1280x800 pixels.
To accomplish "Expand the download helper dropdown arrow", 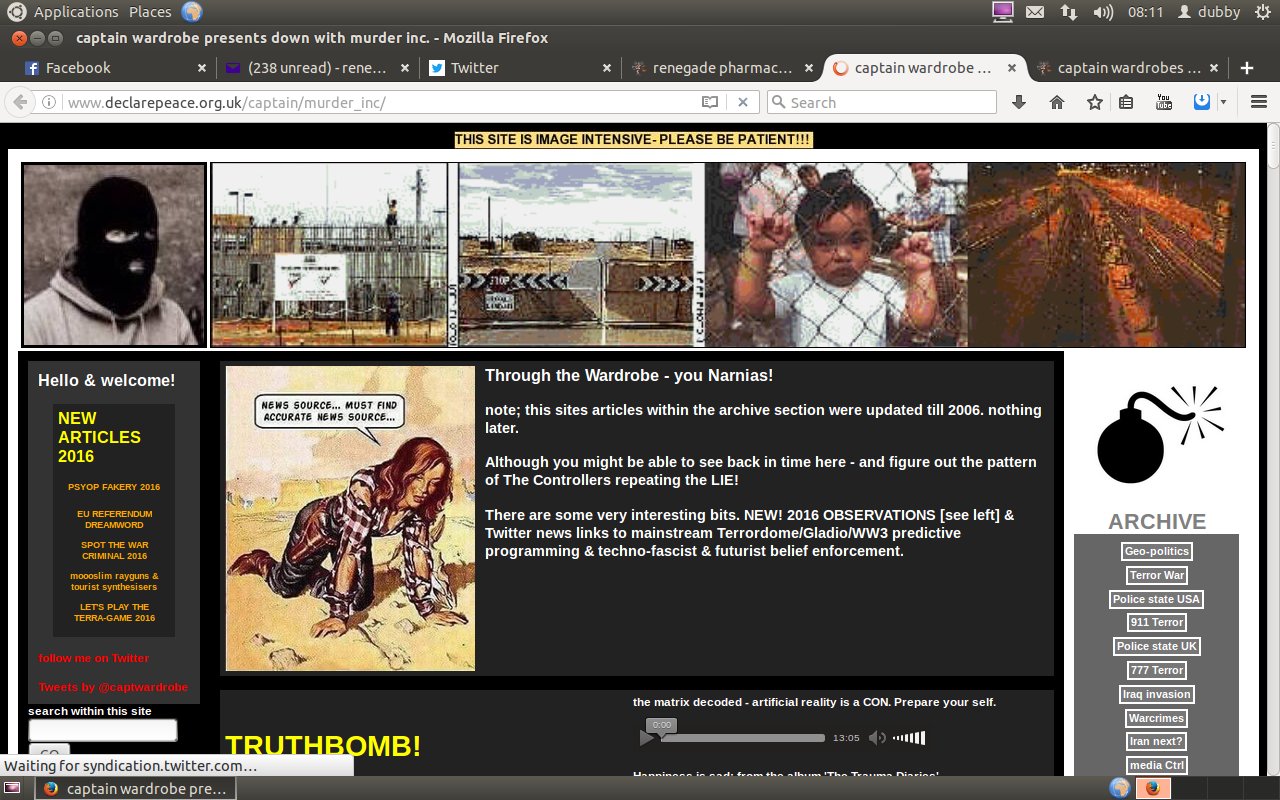I will (x=1223, y=102).
